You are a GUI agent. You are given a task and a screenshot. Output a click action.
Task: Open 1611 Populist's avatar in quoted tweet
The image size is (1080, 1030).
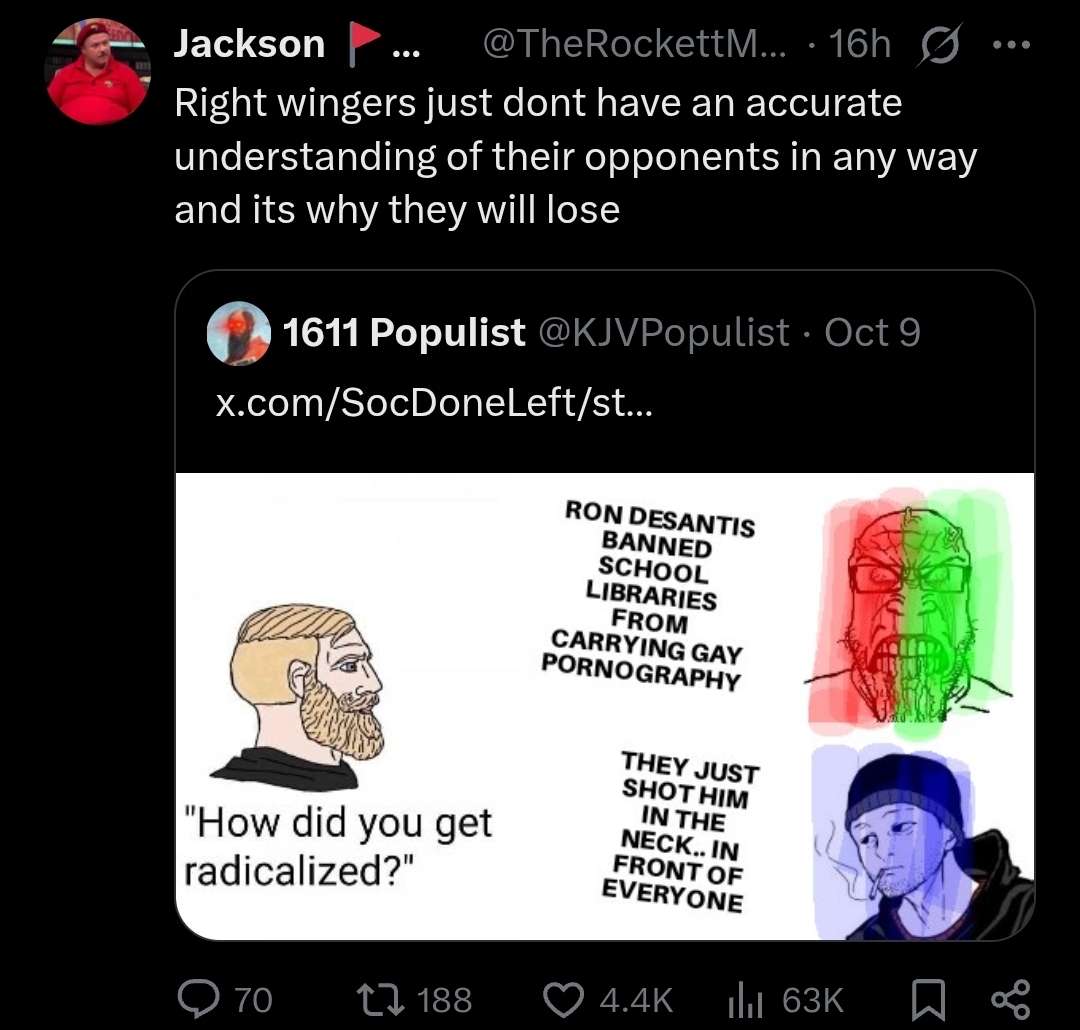[239, 333]
